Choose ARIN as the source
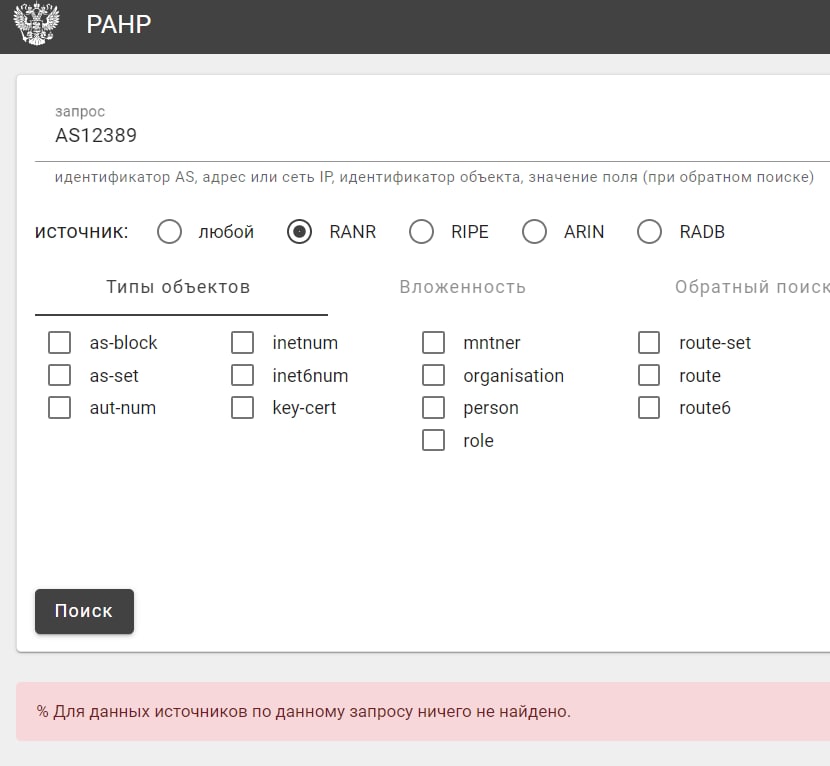830x766 pixels. [534, 232]
